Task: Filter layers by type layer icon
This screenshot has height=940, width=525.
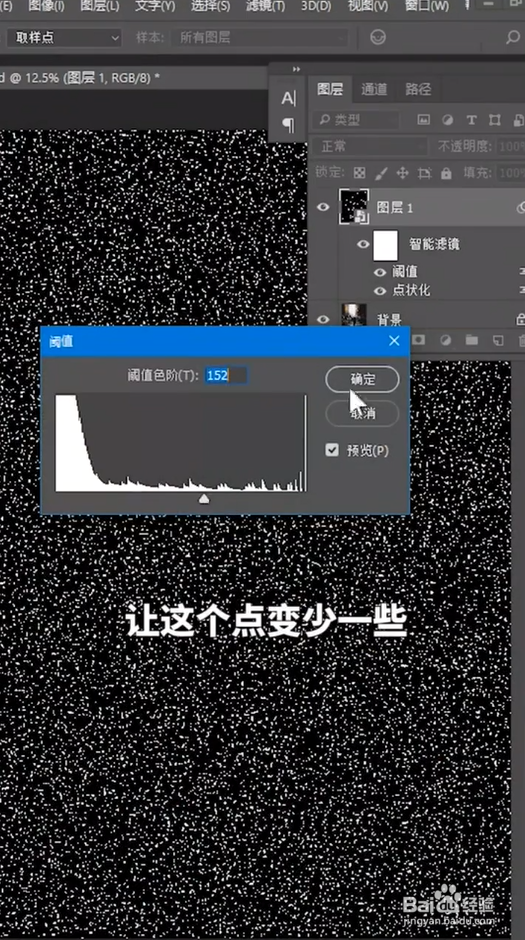Action: pyautogui.click(x=471, y=120)
